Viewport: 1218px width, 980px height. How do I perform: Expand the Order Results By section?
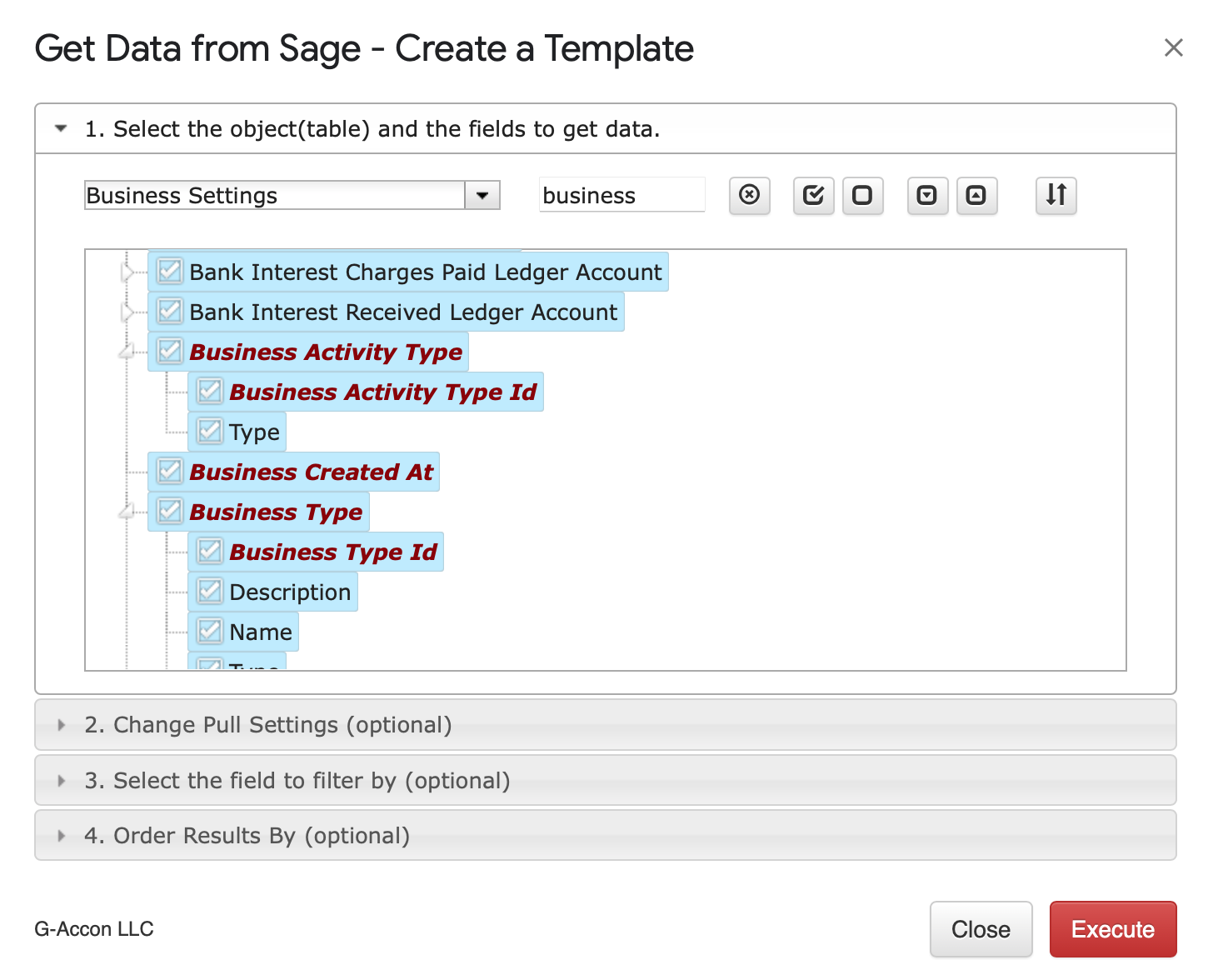point(247,836)
